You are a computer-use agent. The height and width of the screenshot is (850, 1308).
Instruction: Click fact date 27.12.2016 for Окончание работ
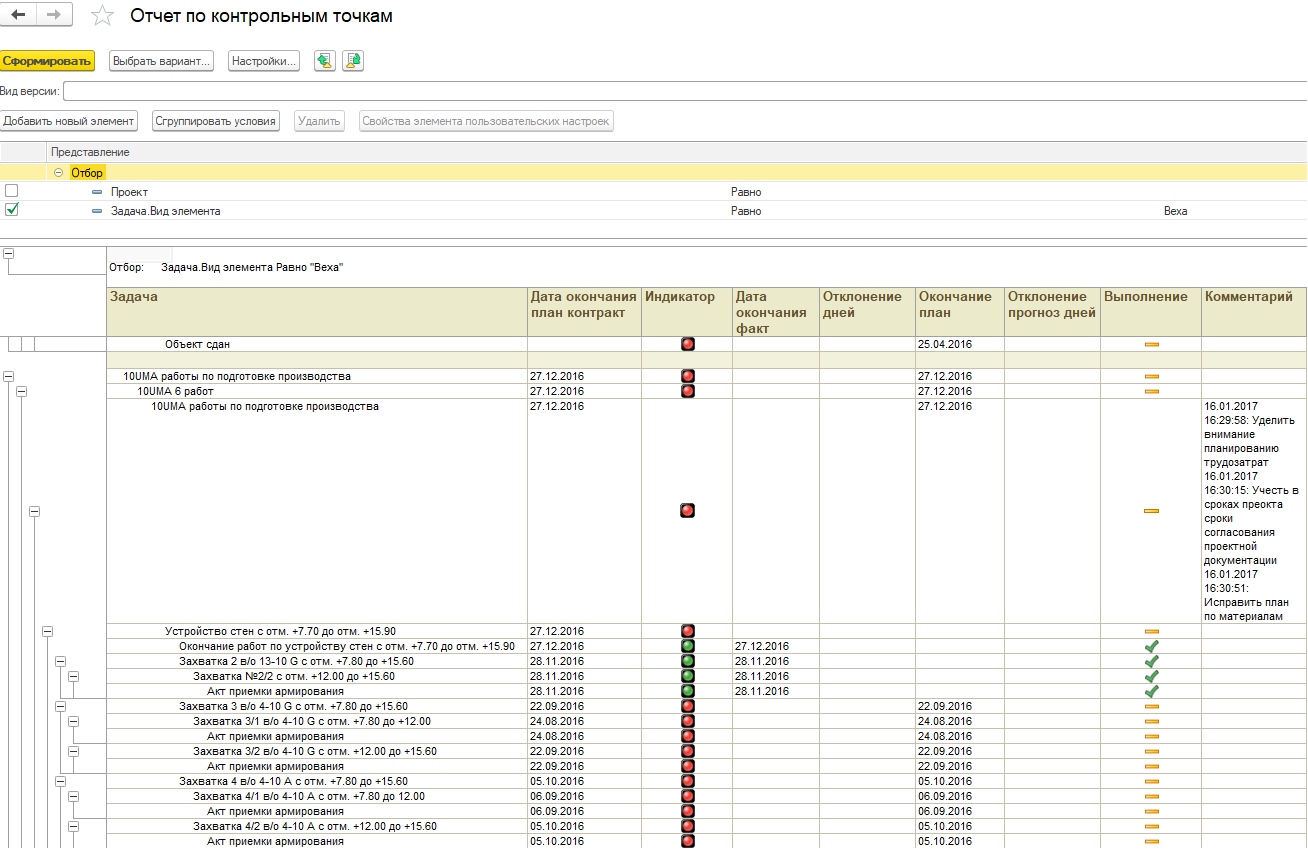coord(762,646)
